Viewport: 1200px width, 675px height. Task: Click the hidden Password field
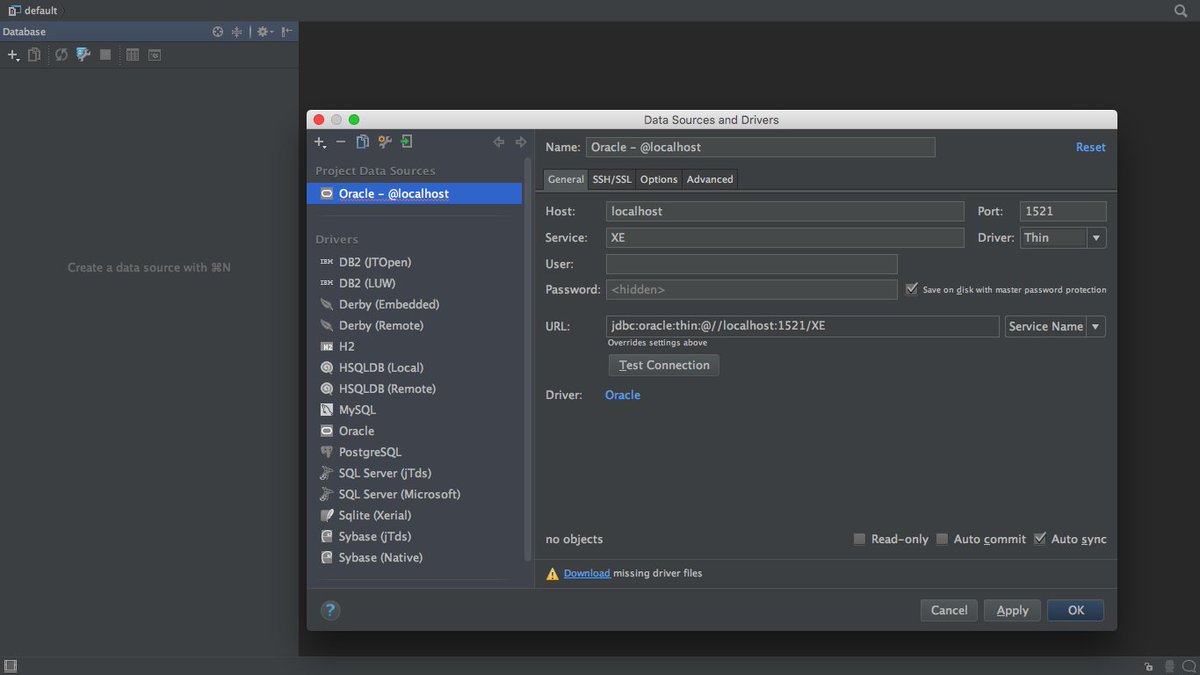752,289
